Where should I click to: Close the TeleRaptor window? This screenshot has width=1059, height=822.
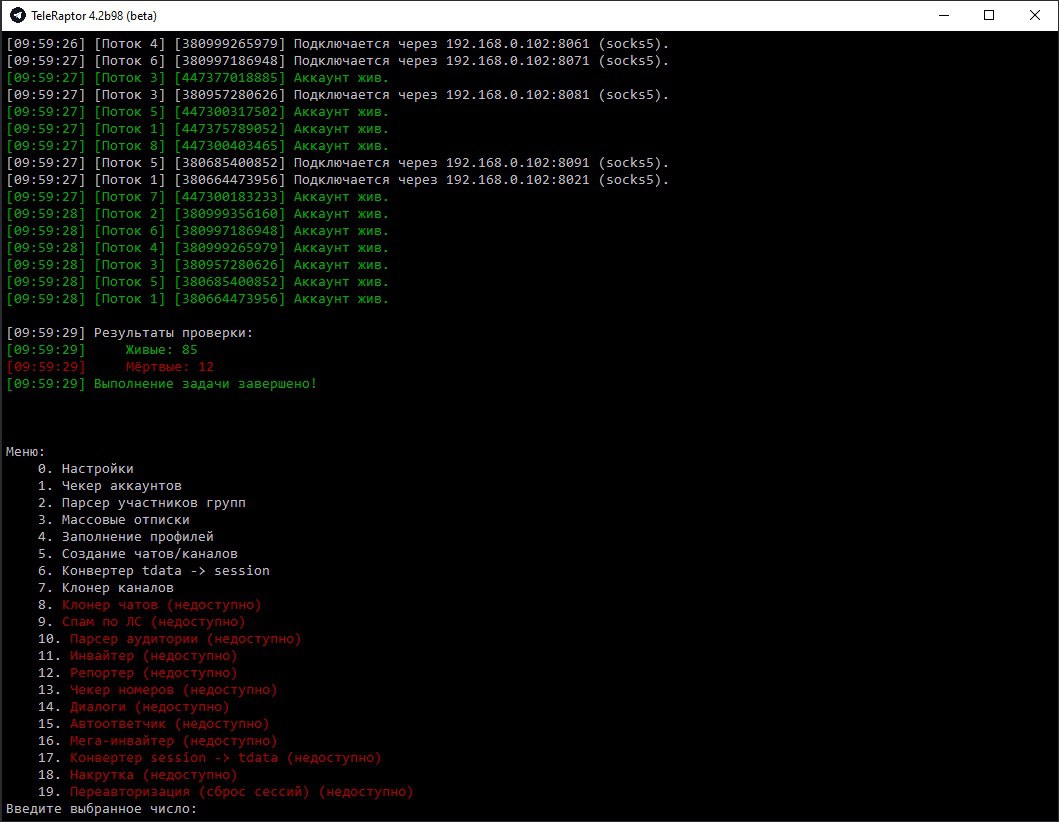1034,15
